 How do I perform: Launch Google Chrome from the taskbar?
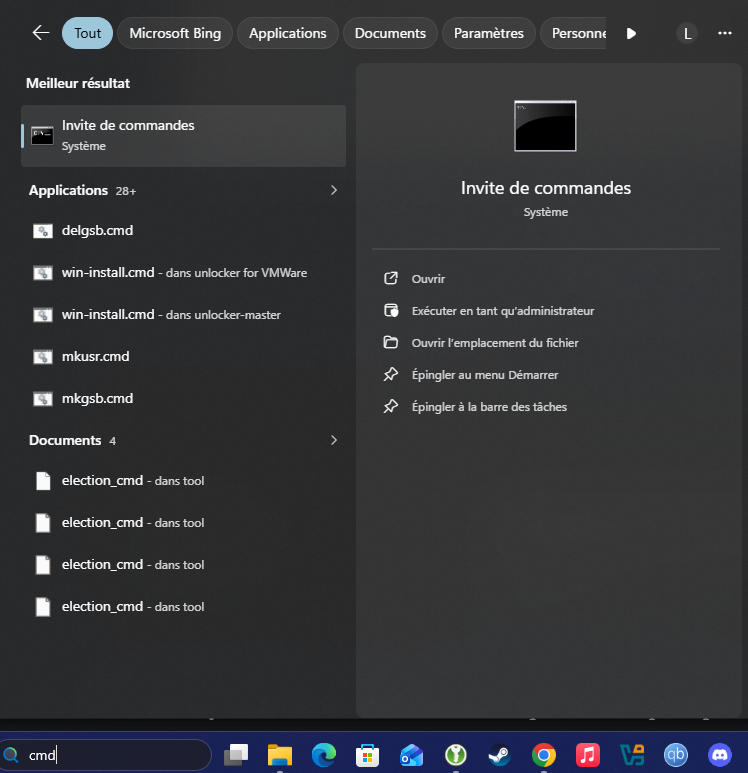point(544,754)
